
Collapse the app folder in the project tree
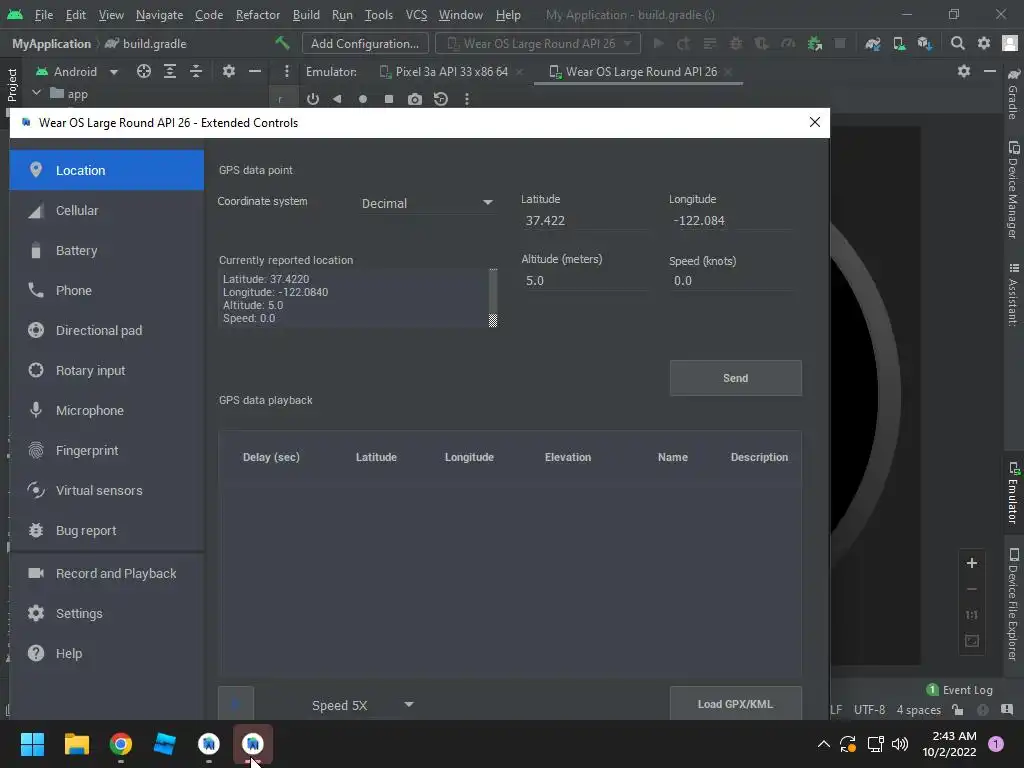(37, 93)
